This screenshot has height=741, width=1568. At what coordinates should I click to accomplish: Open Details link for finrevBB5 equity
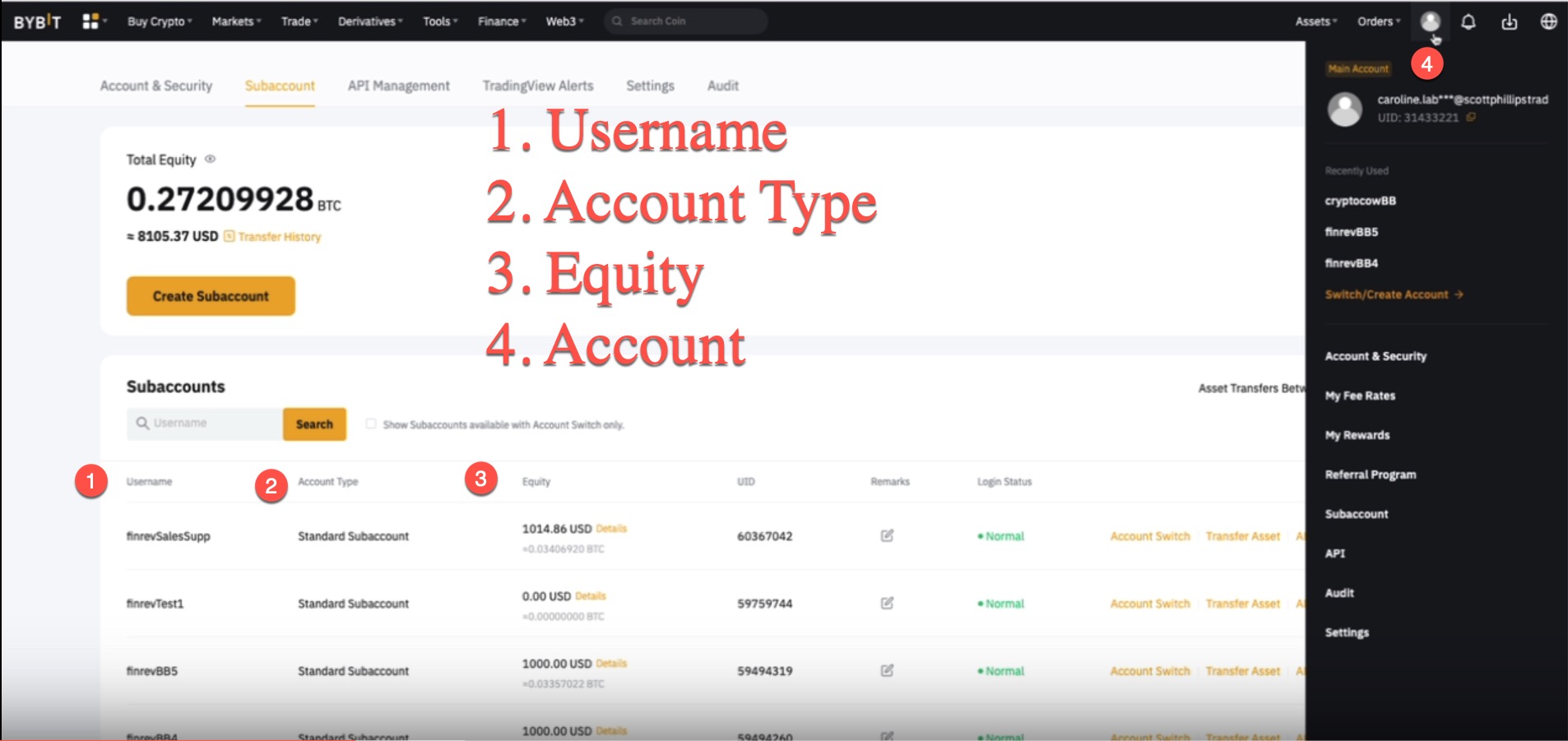coord(611,664)
